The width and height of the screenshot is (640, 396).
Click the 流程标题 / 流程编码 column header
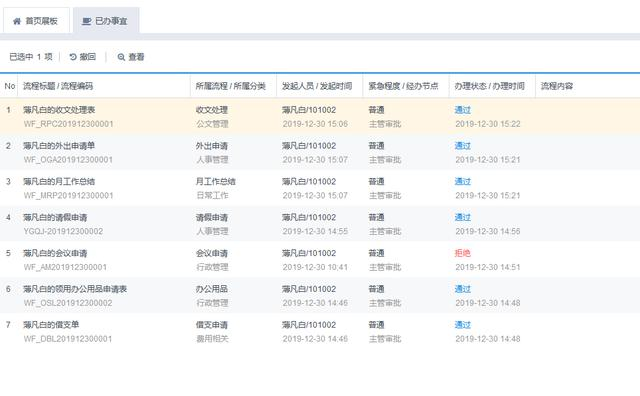coord(58,86)
